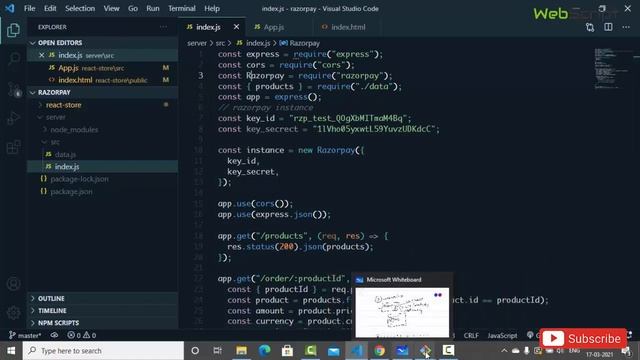Click the src breadcrumb segment
This screenshot has width=640, height=360.
[220, 43]
